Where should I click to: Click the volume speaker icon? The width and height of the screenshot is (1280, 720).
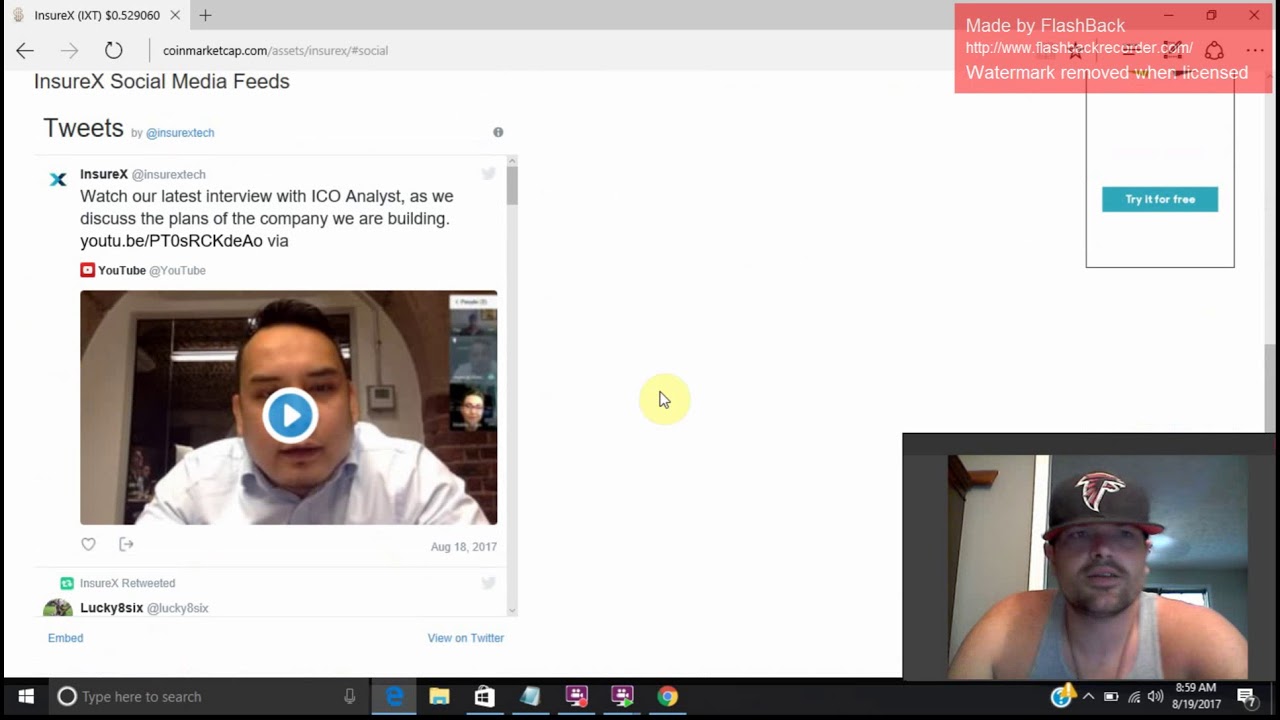[x=1156, y=696]
